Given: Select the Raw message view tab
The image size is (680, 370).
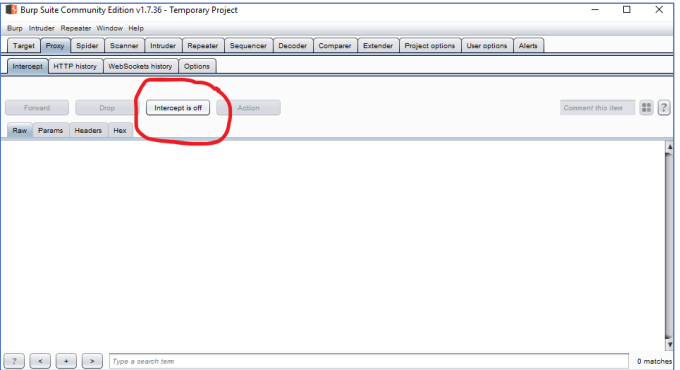Looking at the screenshot, I should coord(20,130).
